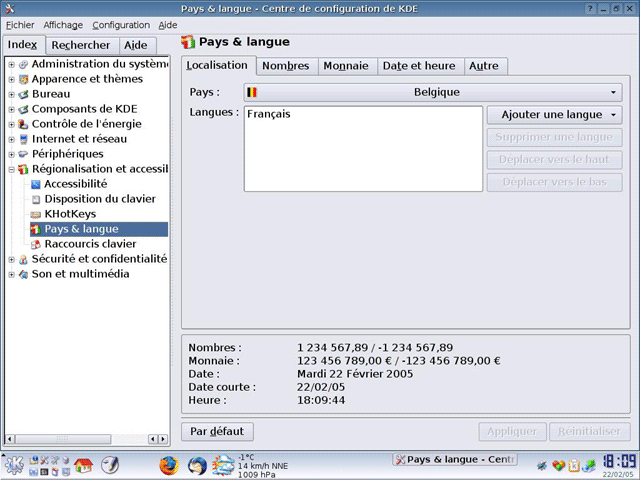Viewport: 640px width, 480px height.
Task: Switch to the Monnaie tab
Action: (x=346, y=66)
